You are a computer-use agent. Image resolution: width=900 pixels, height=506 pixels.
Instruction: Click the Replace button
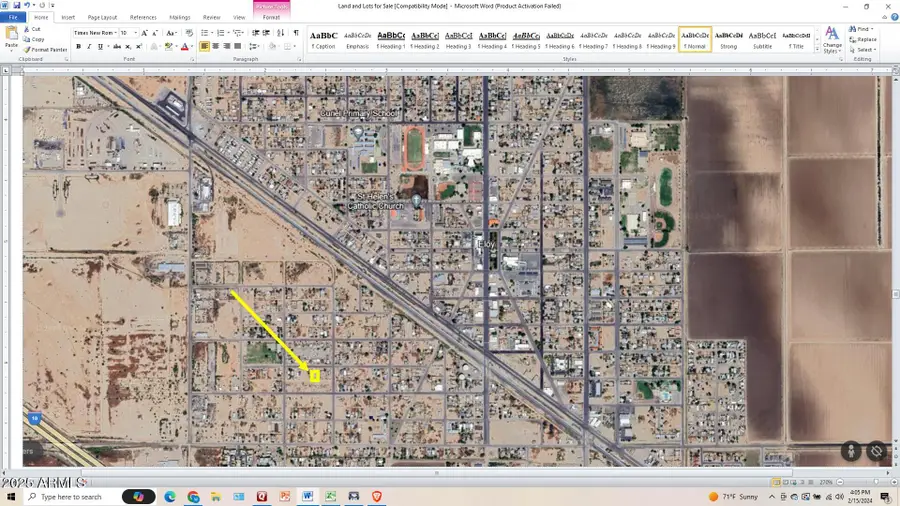[x=863, y=40]
